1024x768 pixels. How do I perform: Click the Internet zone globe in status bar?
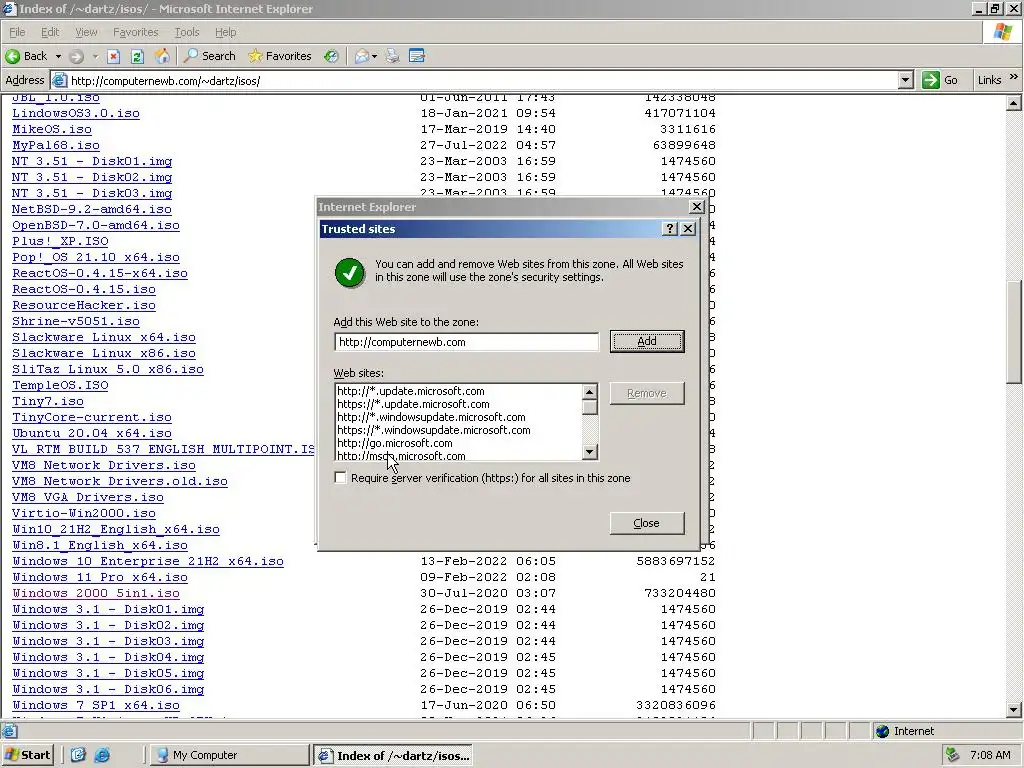coord(882,731)
